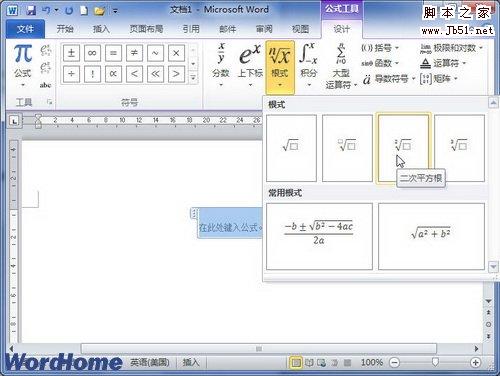Open the 导数符号 accent dropdown
Image resolution: width=500 pixels, height=376 pixels.
[x=389, y=79]
